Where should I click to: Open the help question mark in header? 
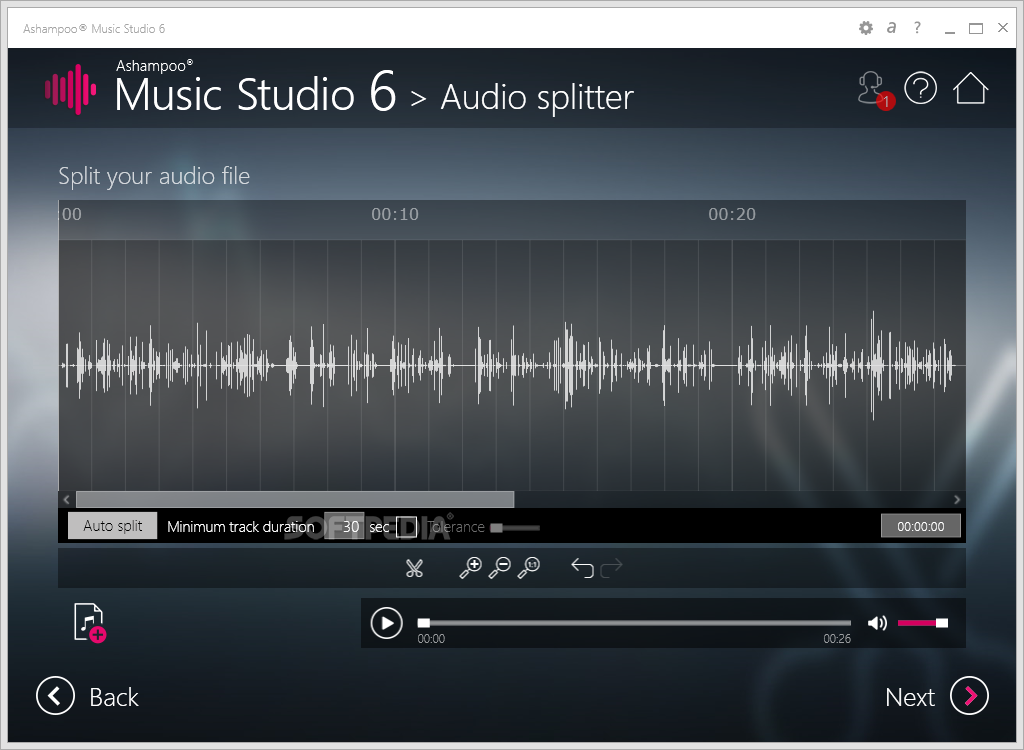(920, 88)
